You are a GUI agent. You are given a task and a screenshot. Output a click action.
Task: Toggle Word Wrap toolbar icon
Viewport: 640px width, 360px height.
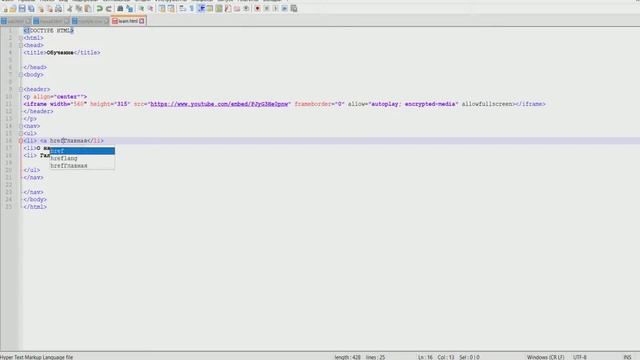(182, 9)
